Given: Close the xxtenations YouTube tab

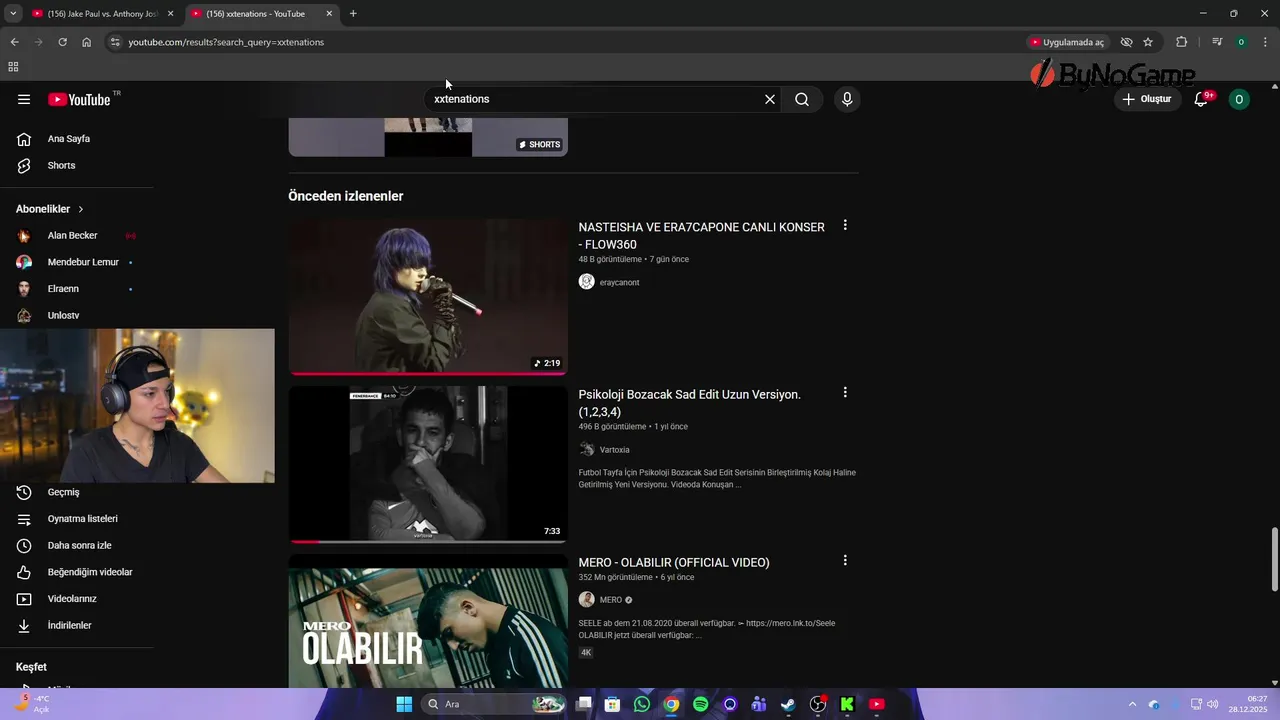Looking at the screenshot, I should [329, 14].
